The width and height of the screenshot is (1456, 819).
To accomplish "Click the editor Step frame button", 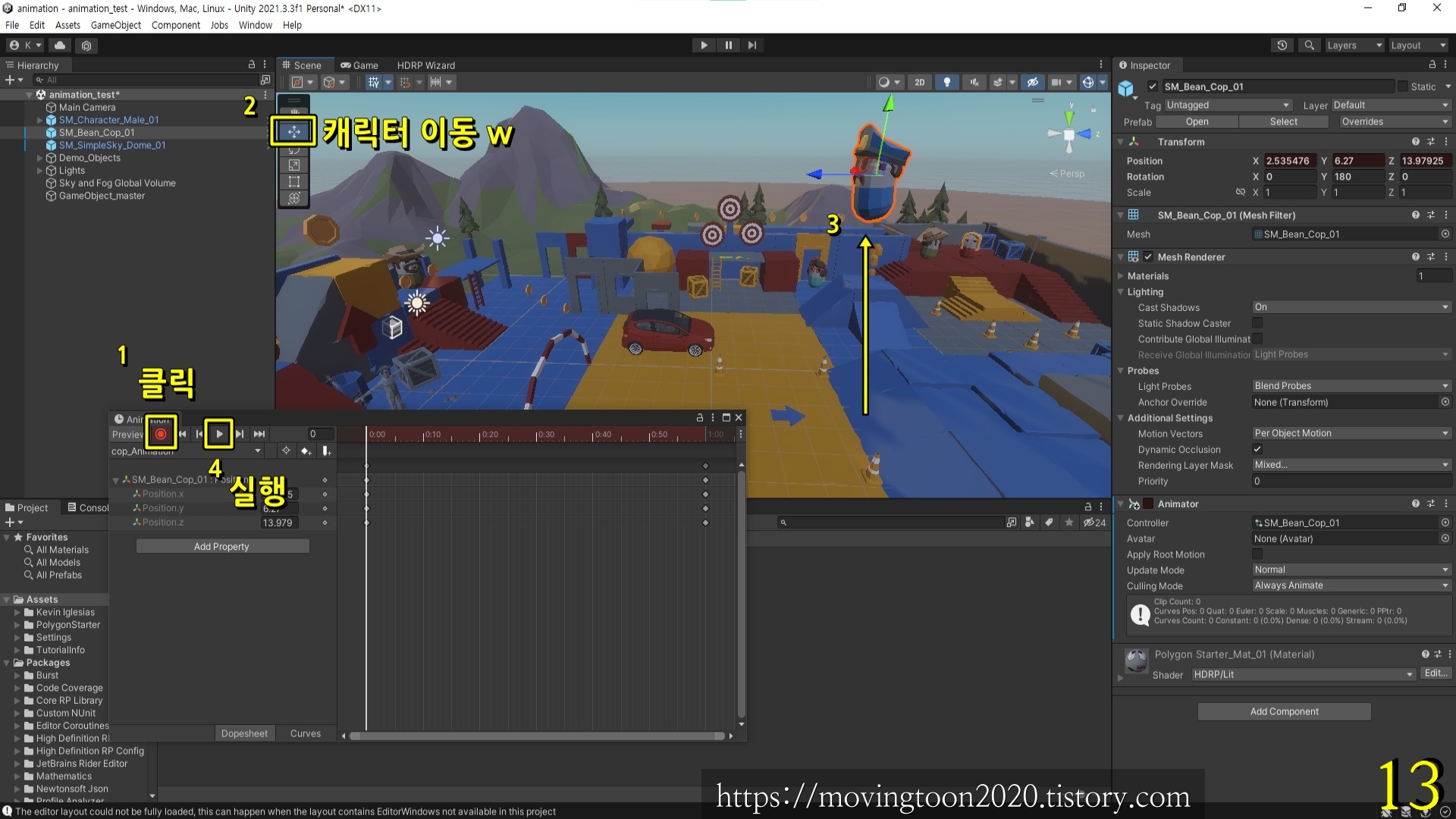I will click(752, 45).
